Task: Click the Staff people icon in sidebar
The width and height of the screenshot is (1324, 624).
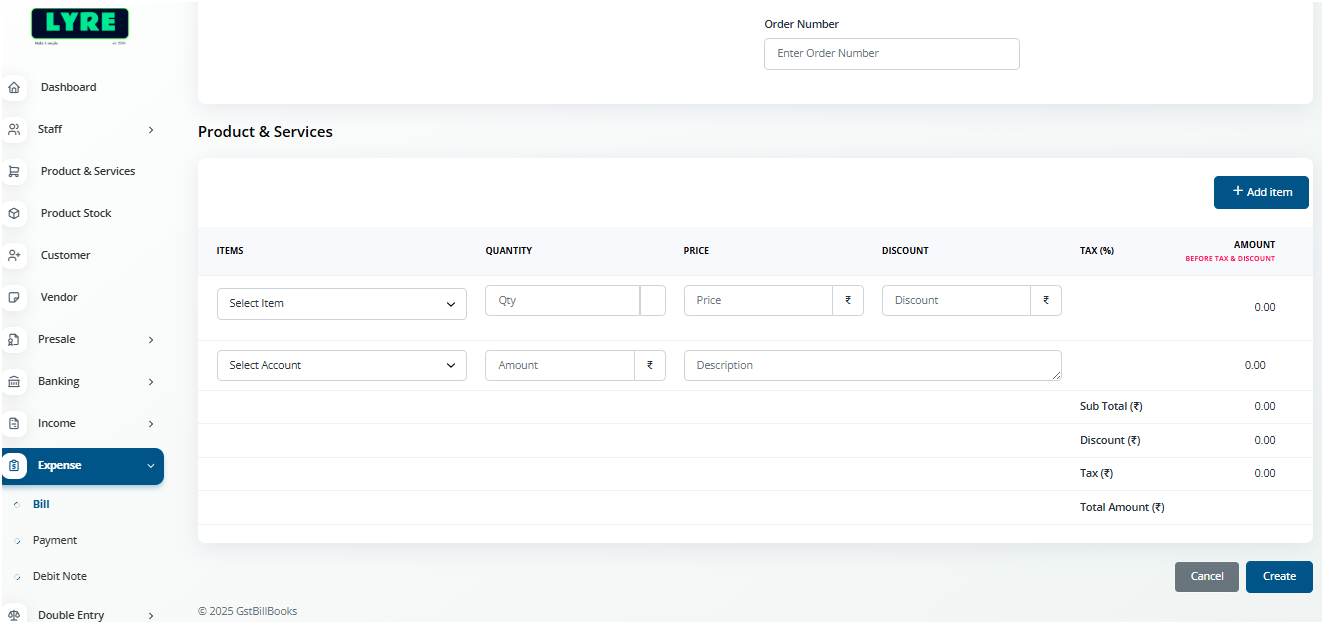Action: pyautogui.click(x=15, y=129)
